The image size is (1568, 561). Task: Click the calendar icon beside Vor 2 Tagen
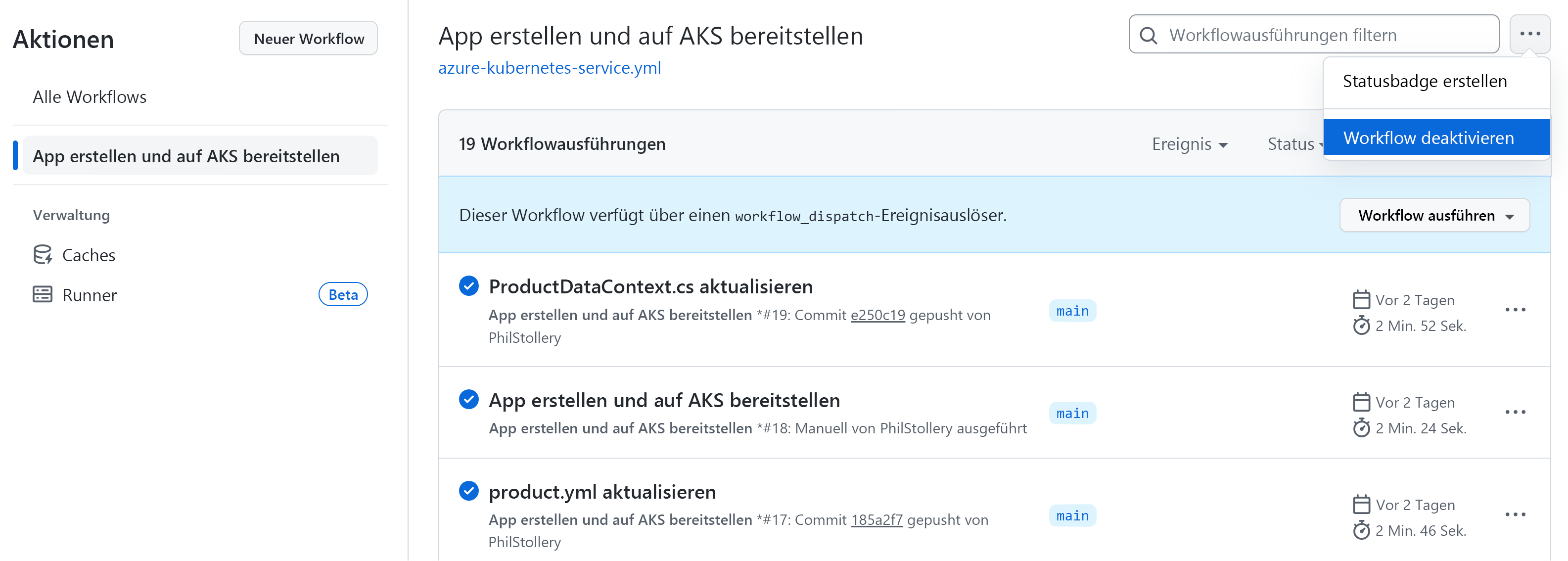click(1361, 299)
